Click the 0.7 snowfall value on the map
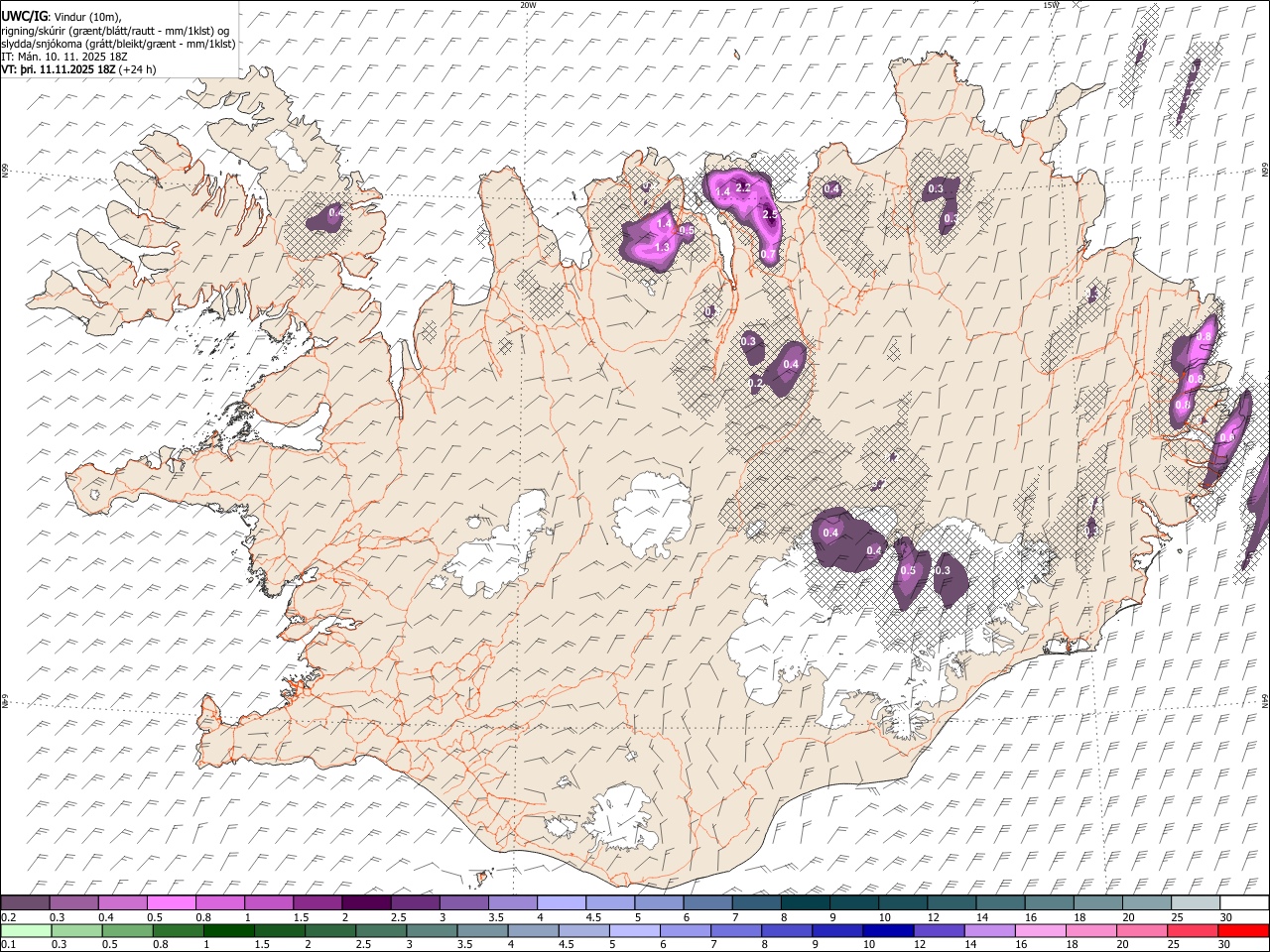The image size is (1270, 952). pyautogui.click(x=768, y=255)
